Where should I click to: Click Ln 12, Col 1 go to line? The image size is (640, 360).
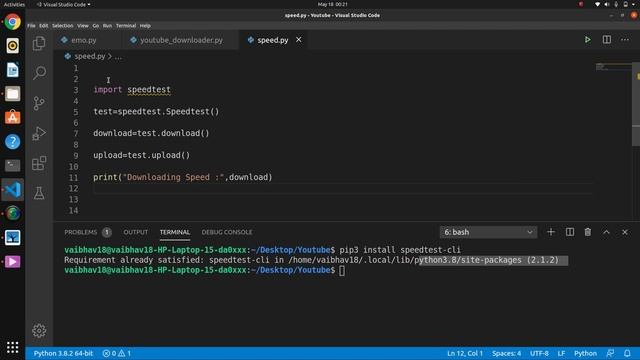point(465,353)
